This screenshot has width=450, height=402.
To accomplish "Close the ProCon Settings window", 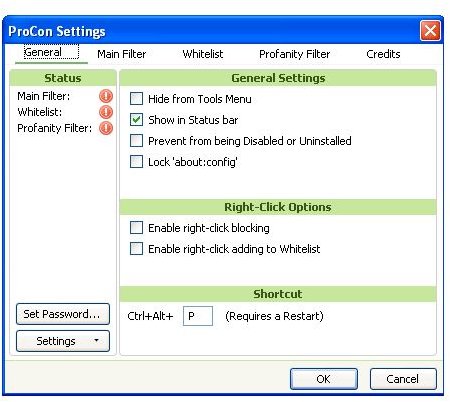I will (x=430, y=31).
